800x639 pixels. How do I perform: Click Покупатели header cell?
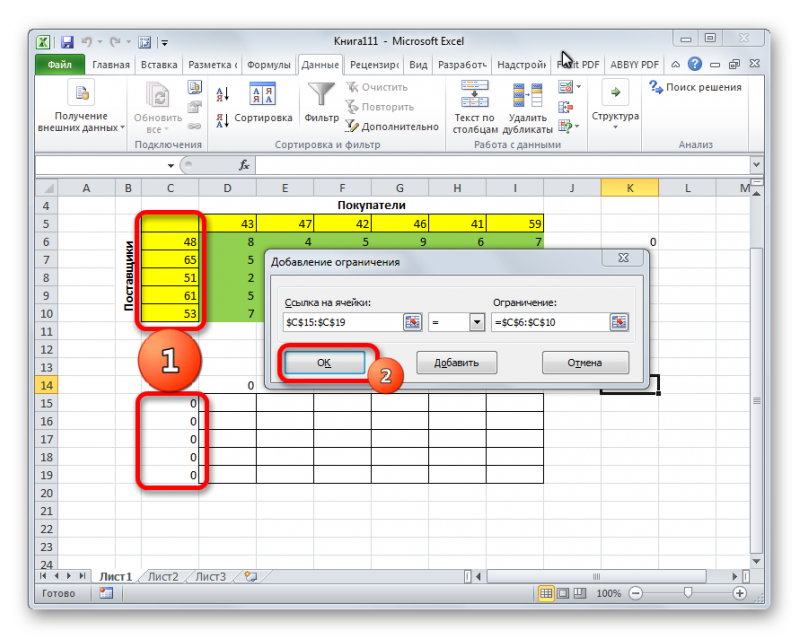pyautogui.click(x=371, y=205)
